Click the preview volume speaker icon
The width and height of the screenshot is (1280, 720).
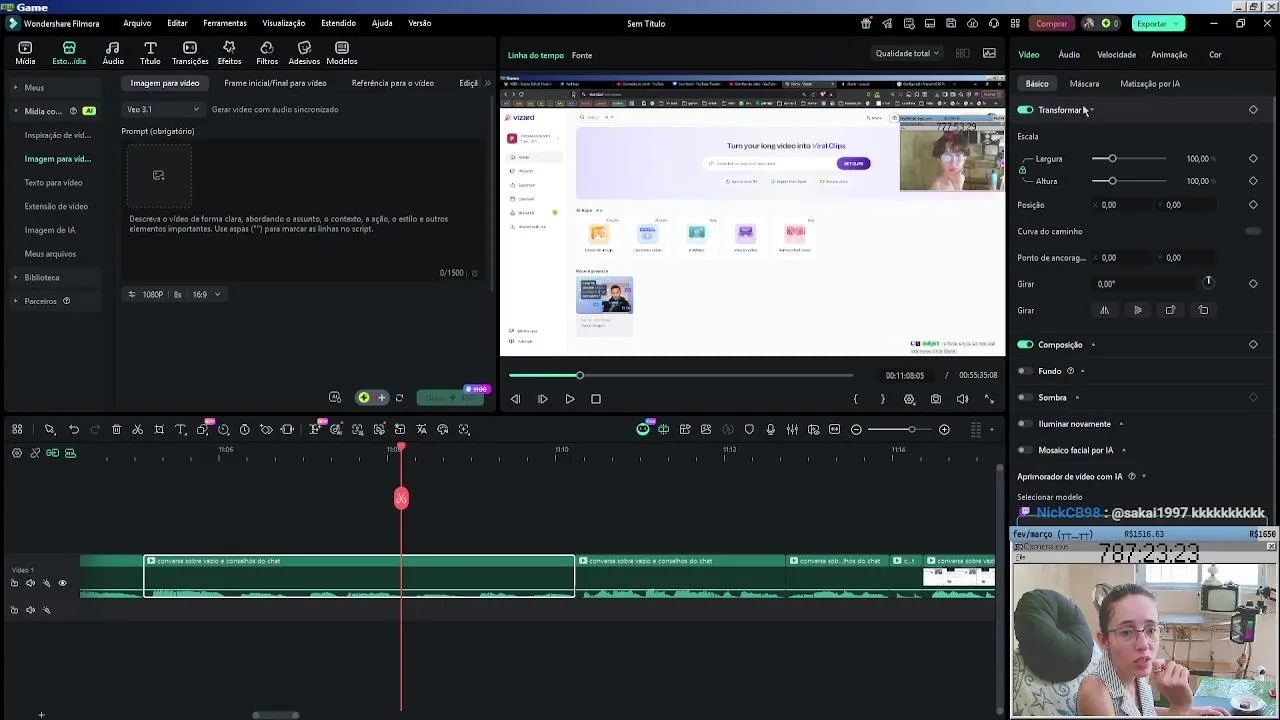click(x=962, y=399)
